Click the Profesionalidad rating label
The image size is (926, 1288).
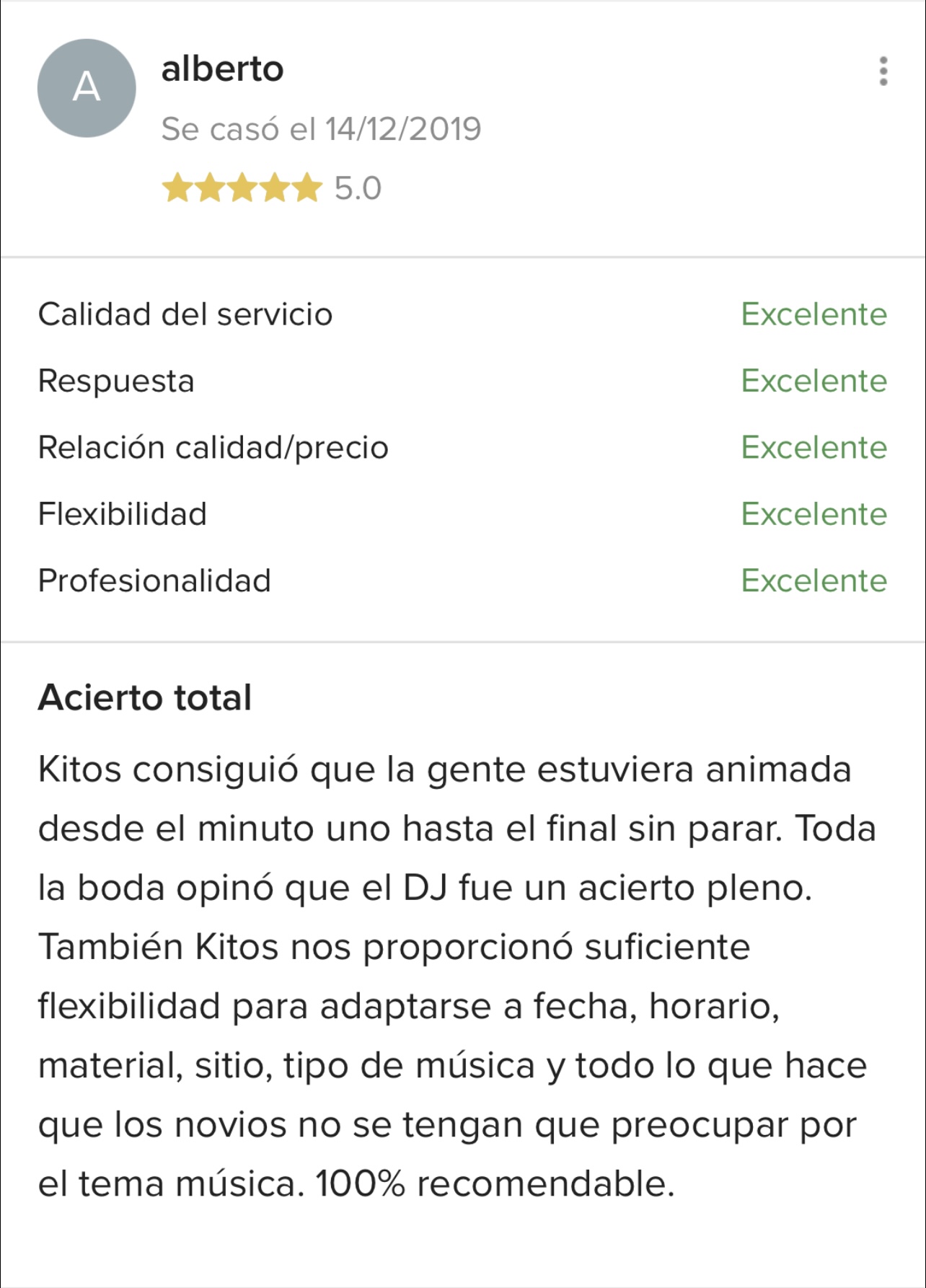(x=154, y=581)
